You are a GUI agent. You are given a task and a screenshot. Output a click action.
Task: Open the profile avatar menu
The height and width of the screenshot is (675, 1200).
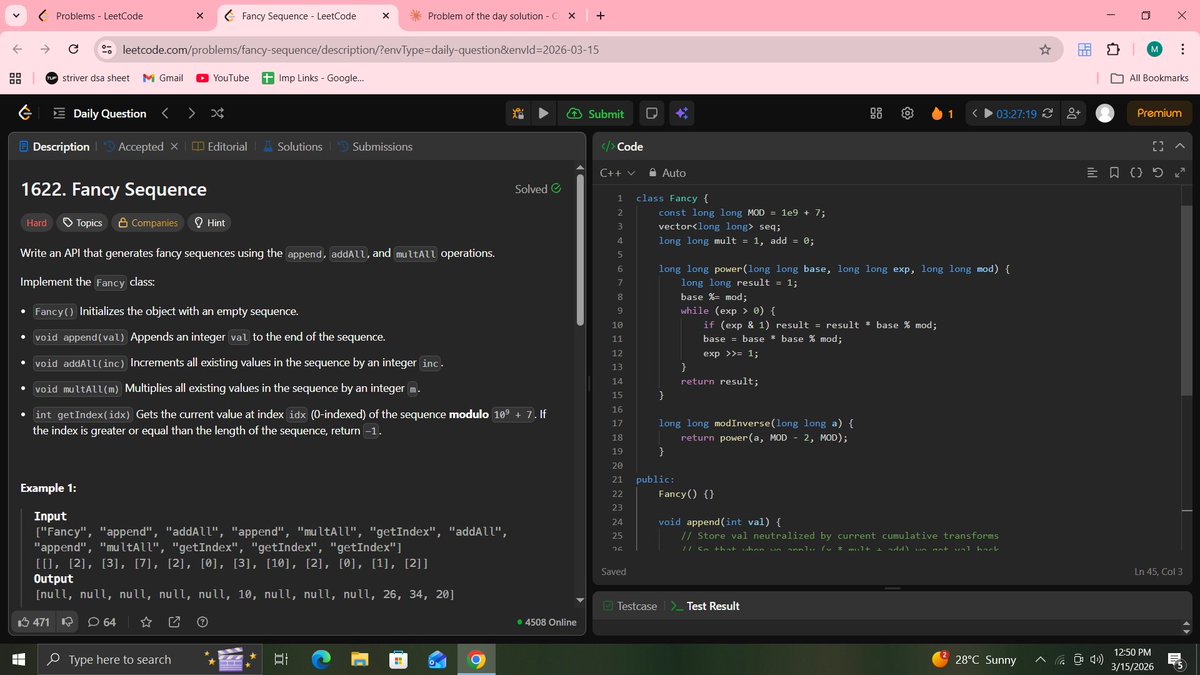pyautogui.click(x=1105, y=113)
